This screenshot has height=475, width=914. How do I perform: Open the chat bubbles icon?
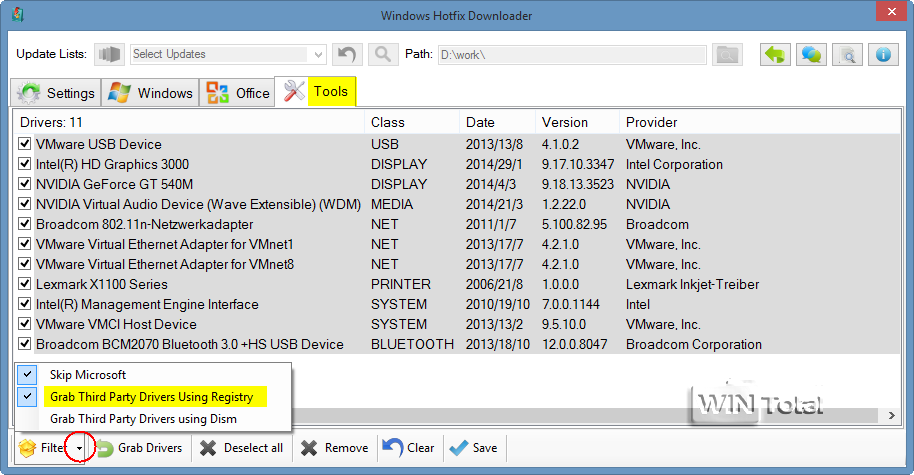click(811, 55)
